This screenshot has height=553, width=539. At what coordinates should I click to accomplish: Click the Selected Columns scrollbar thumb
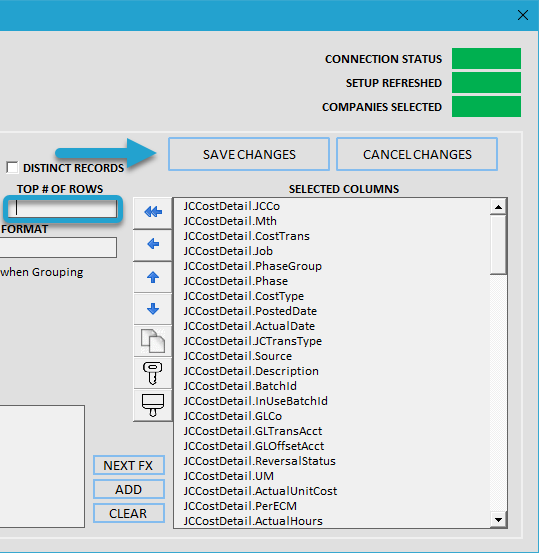pos(498,244)
